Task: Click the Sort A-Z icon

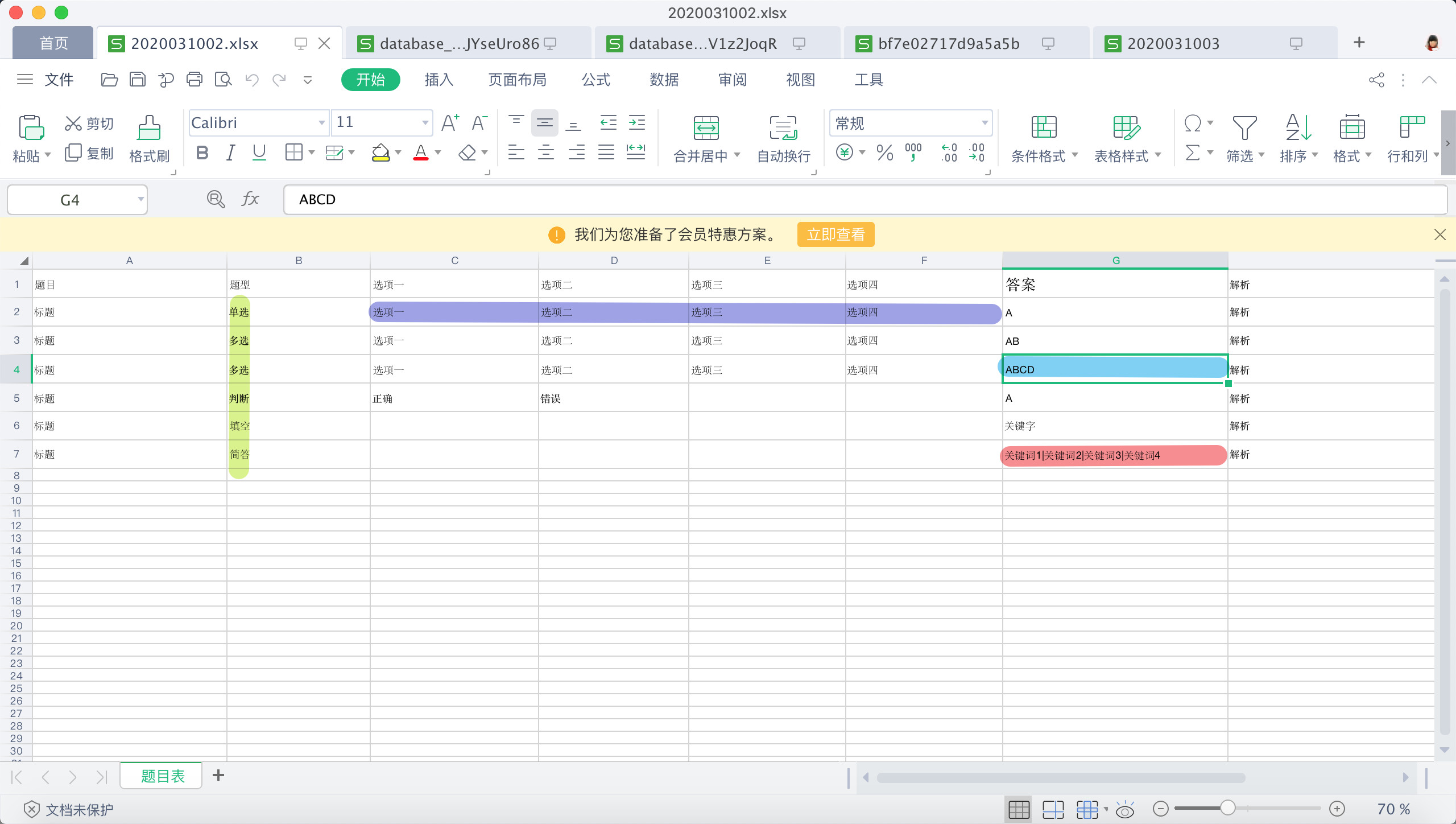Action: coord(1298,128)
